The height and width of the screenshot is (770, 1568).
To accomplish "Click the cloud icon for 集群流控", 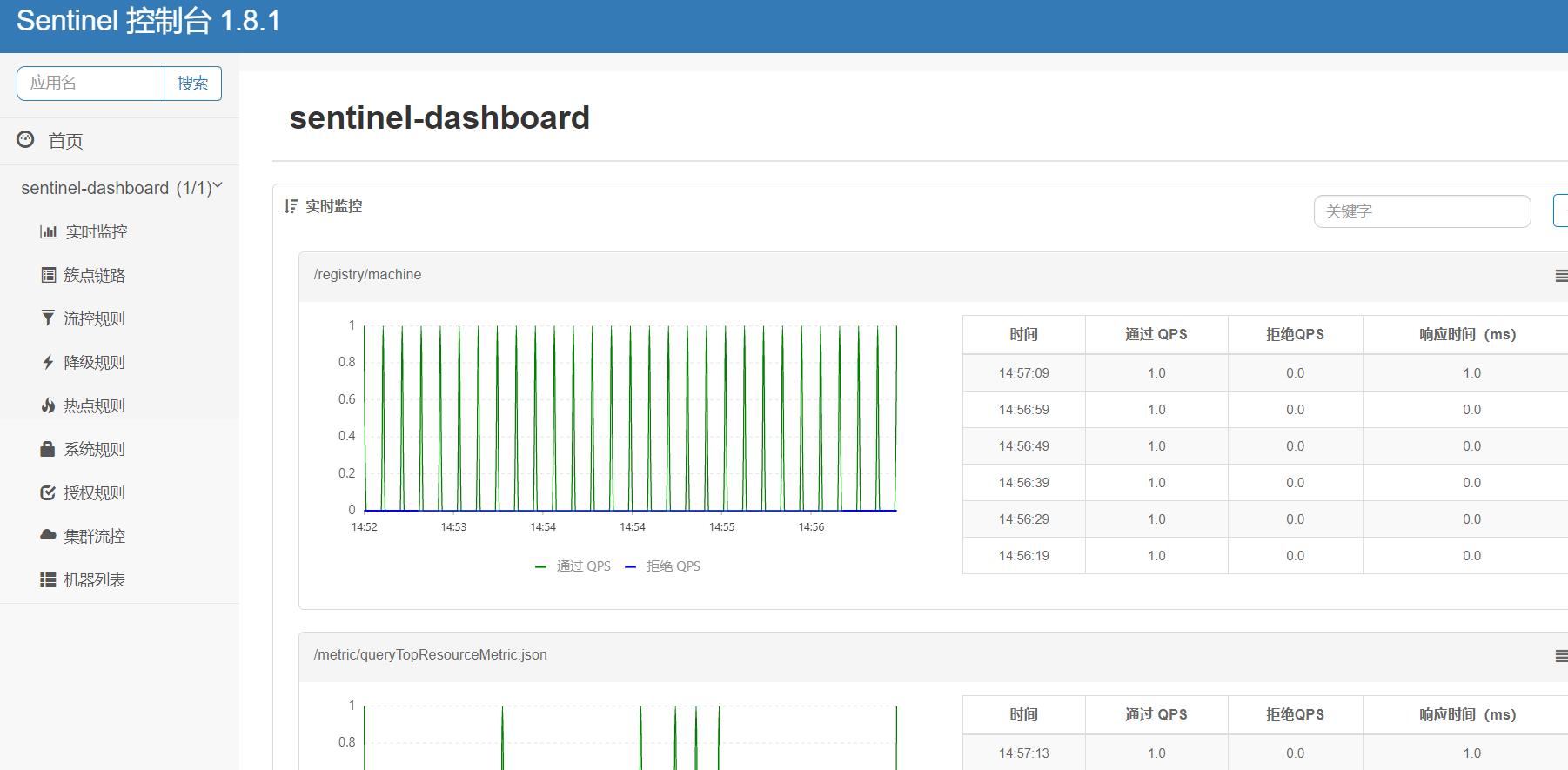I will pos(48,535).
